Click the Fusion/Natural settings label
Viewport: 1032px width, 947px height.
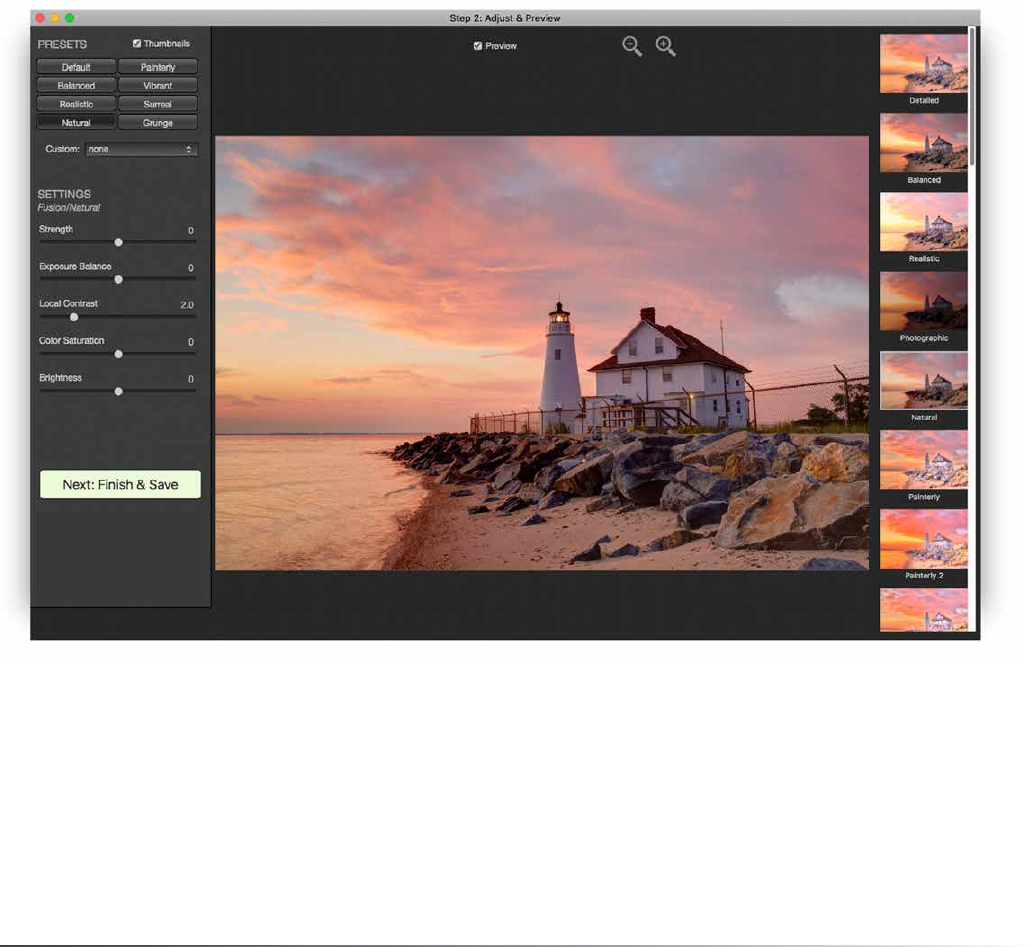point(68,208)
